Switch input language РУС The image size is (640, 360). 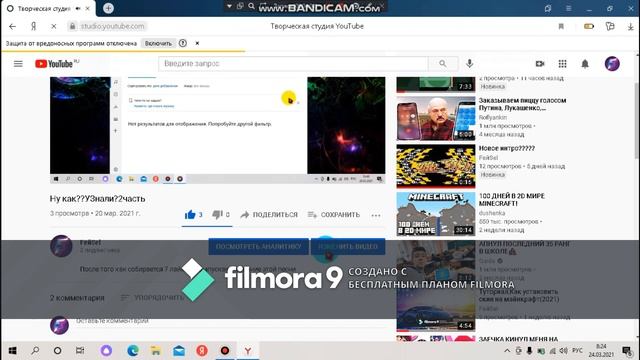(578, 351)
